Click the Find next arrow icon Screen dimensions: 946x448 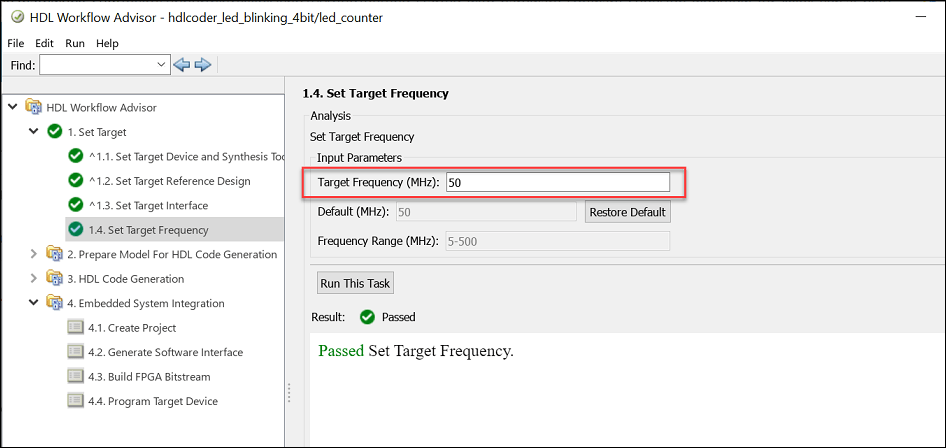pos(203,65)
